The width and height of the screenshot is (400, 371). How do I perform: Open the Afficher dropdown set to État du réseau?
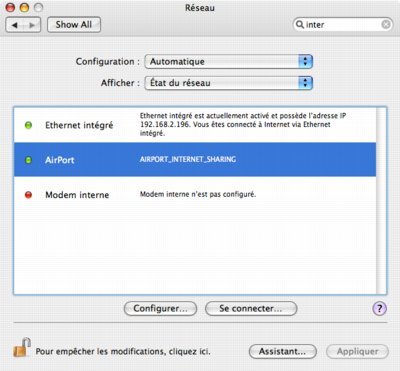[x=228, y=83]
